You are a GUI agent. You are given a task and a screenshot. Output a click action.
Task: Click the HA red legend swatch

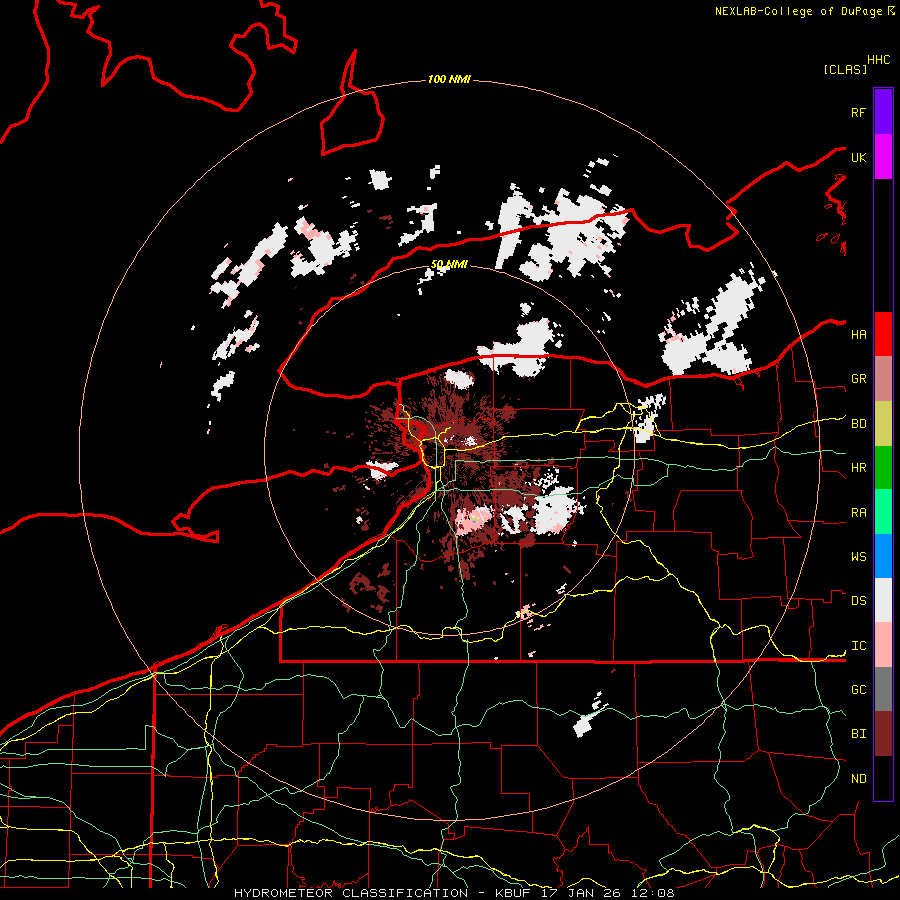click(x=883, y=334)
